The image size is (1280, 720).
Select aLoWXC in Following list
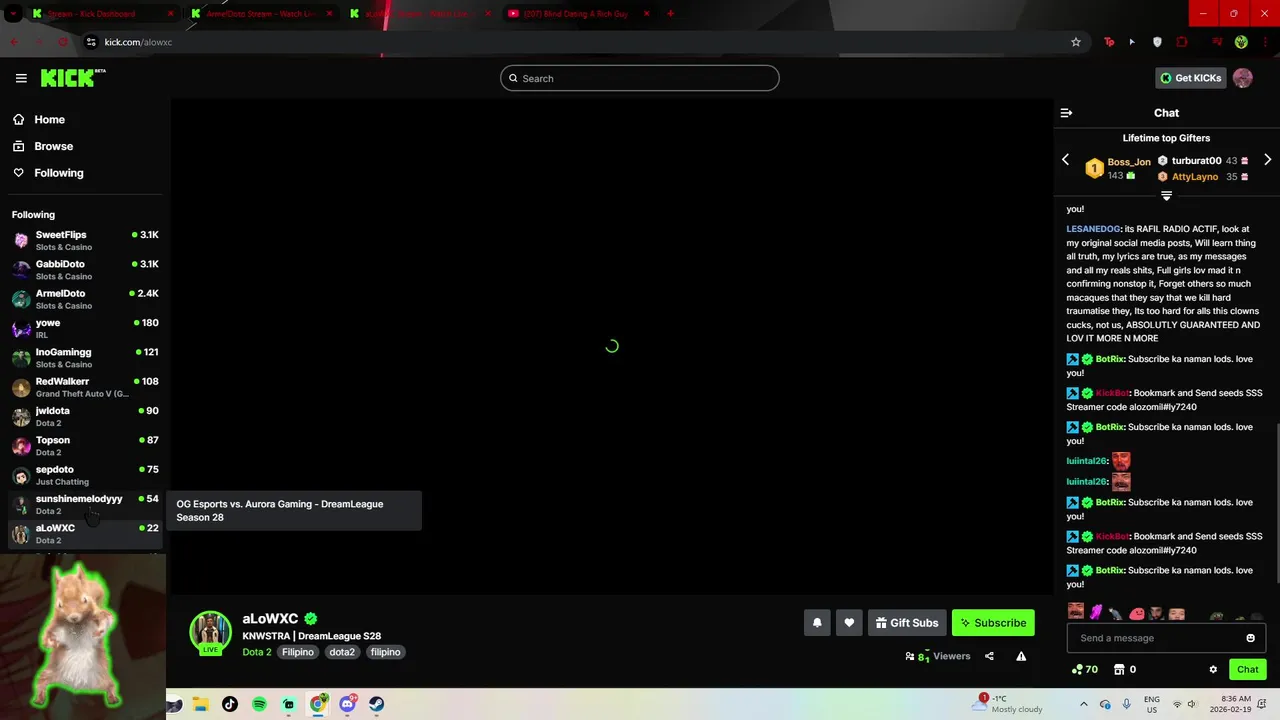[84, 533]
